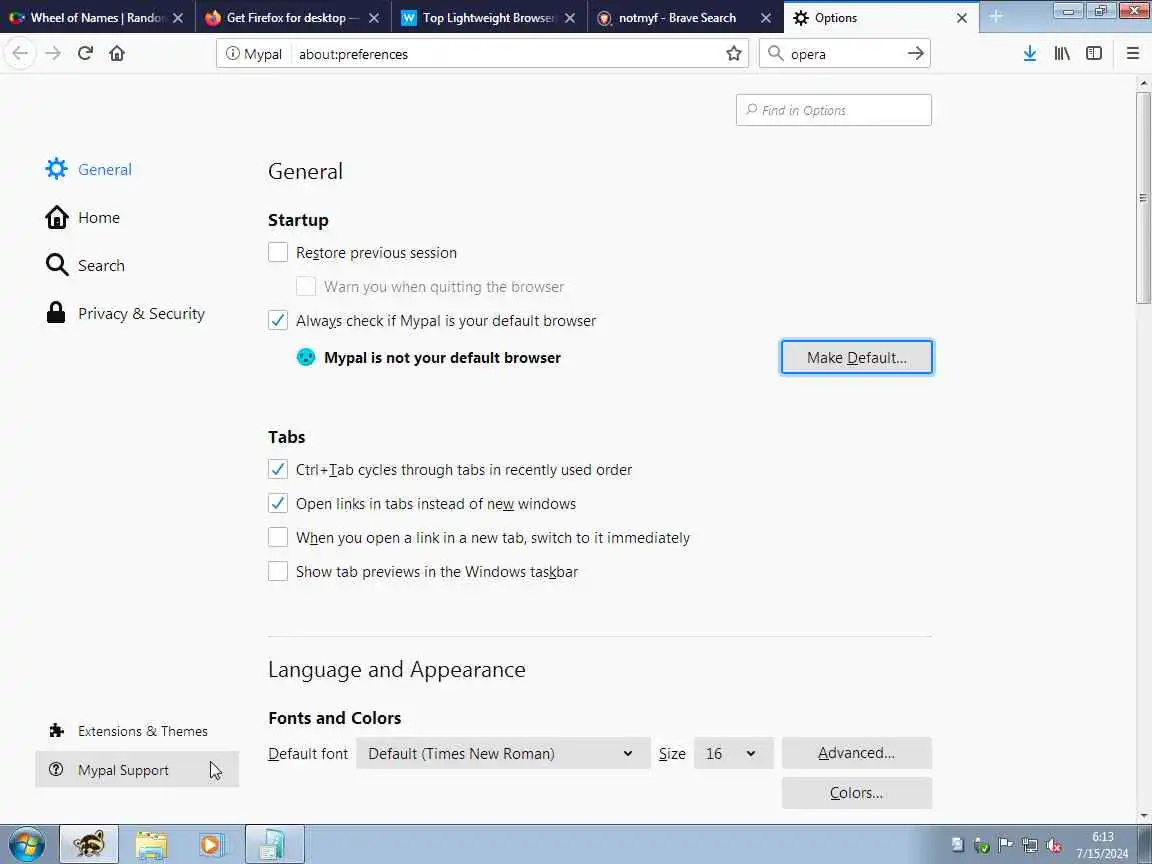Uncheck Always check if Mypal is default
This screenshot has width=1152, height=864.
point(278,320)
